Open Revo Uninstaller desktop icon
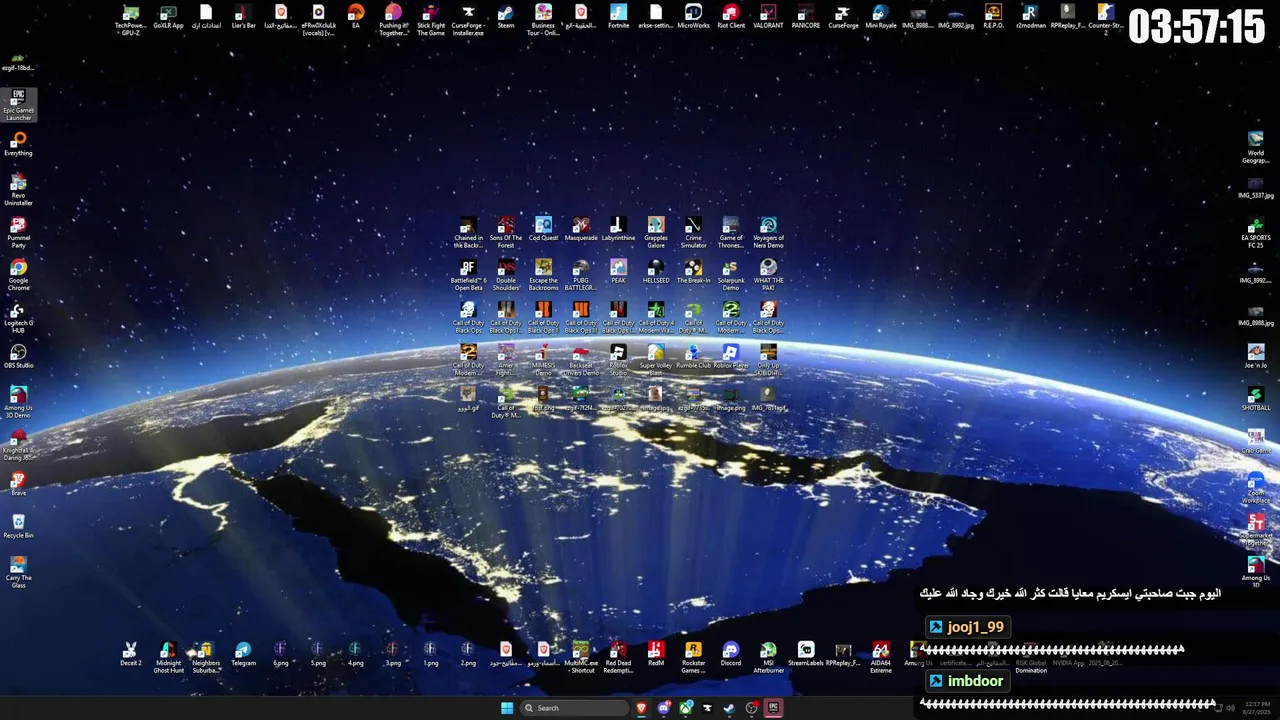The height and width of the screenshot is (720, 1280). pos(18,189)
